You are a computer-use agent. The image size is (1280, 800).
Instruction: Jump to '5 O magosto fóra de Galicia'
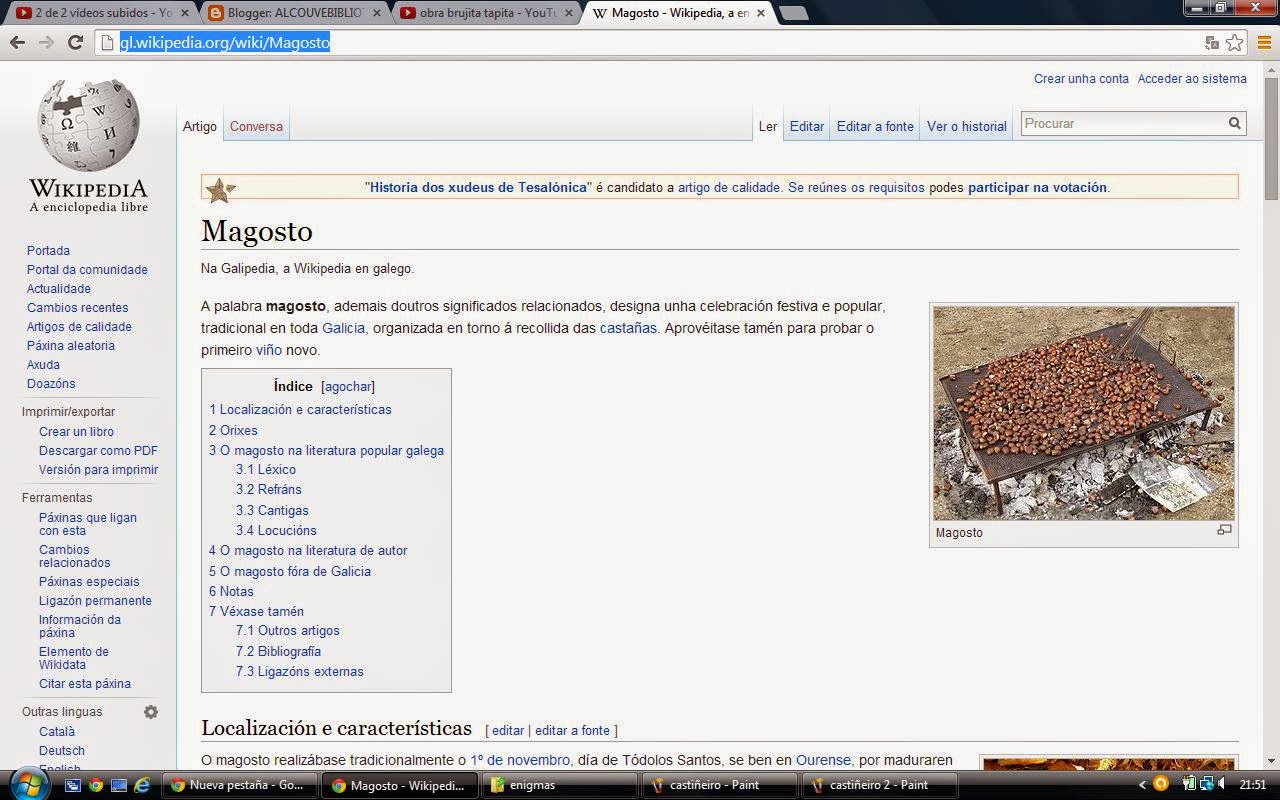click(290, 572)
